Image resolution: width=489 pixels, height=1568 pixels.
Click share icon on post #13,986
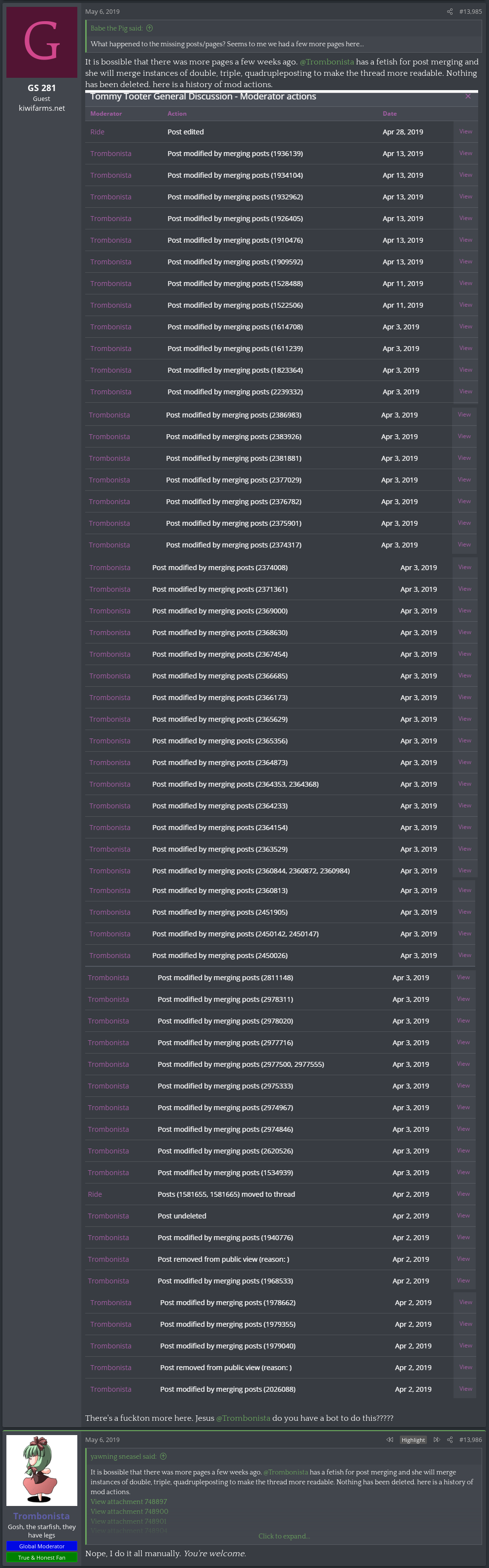coord(450,1440)
